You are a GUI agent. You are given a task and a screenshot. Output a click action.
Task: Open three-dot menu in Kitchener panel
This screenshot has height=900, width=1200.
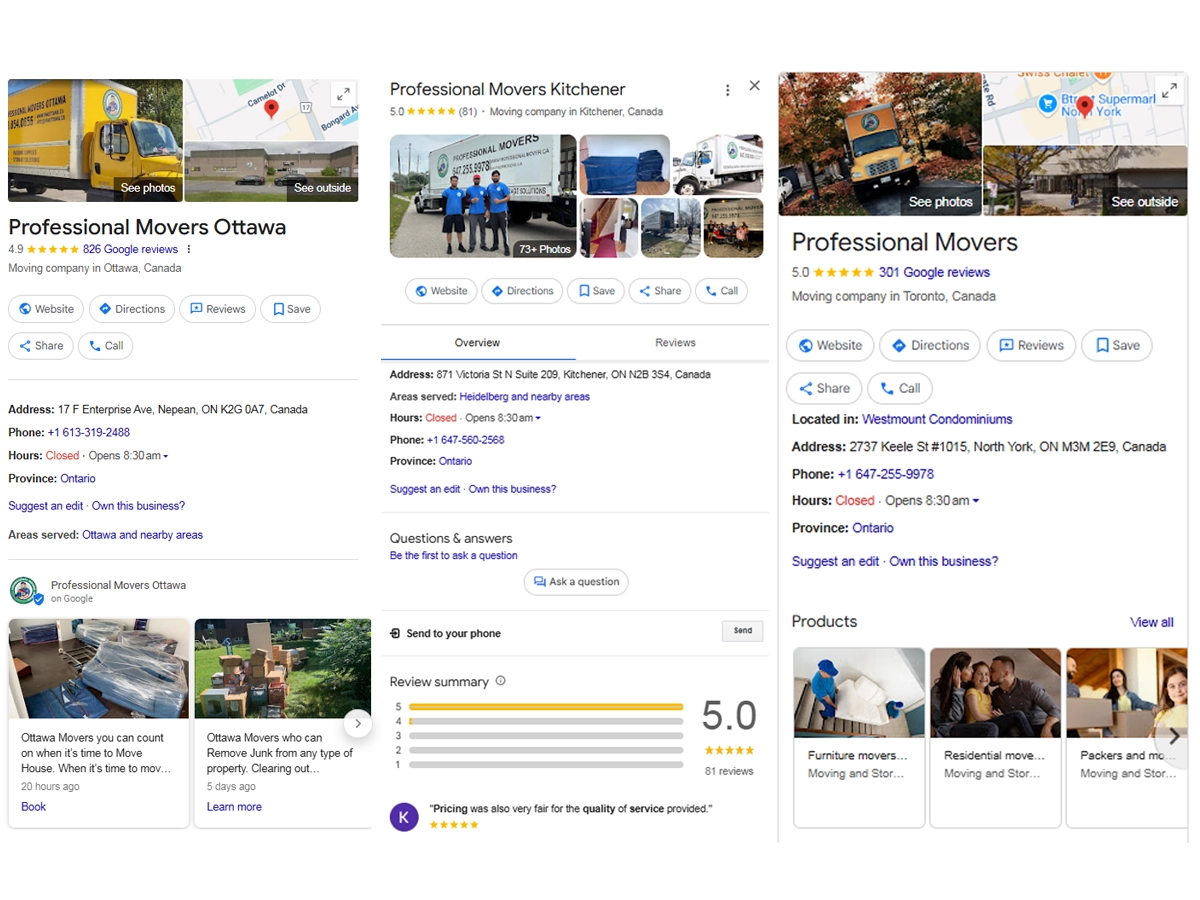coord(727,90)
